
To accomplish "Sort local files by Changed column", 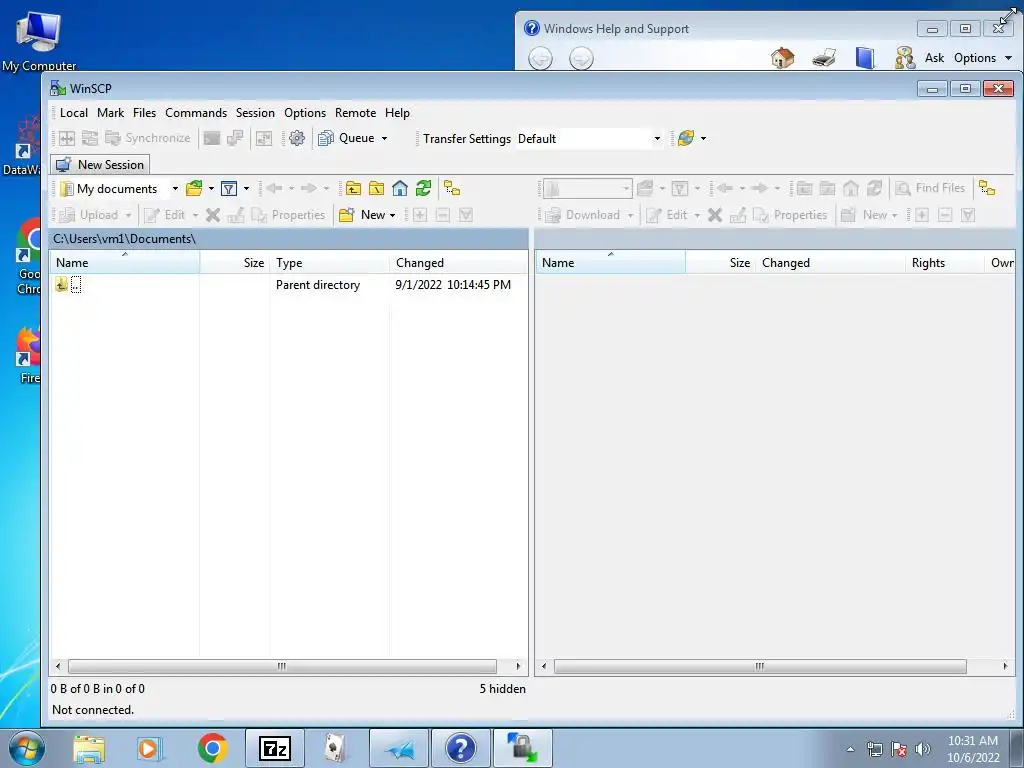I will pos(458,263).
